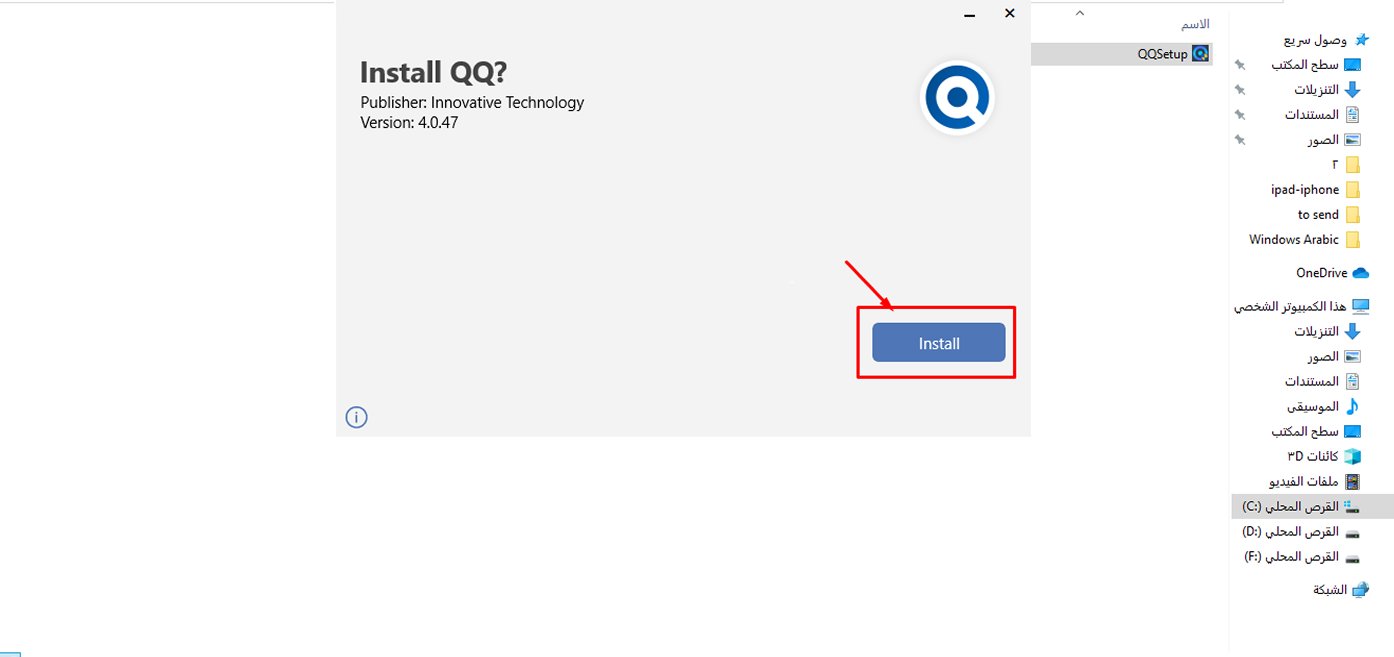
Task: Click the blue Install button
Action: (938, 343)
